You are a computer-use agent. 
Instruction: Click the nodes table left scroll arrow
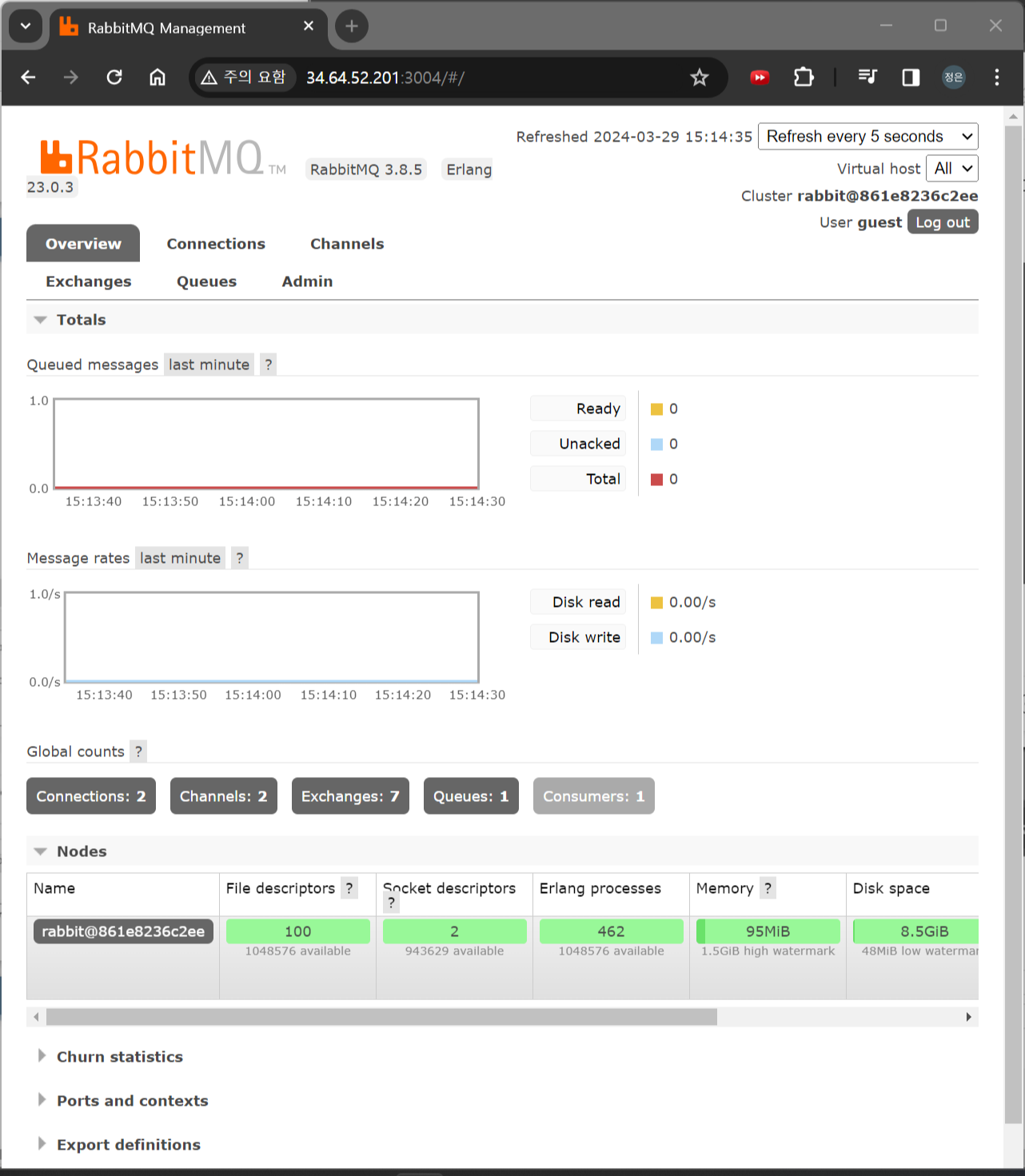(36, 1017)
